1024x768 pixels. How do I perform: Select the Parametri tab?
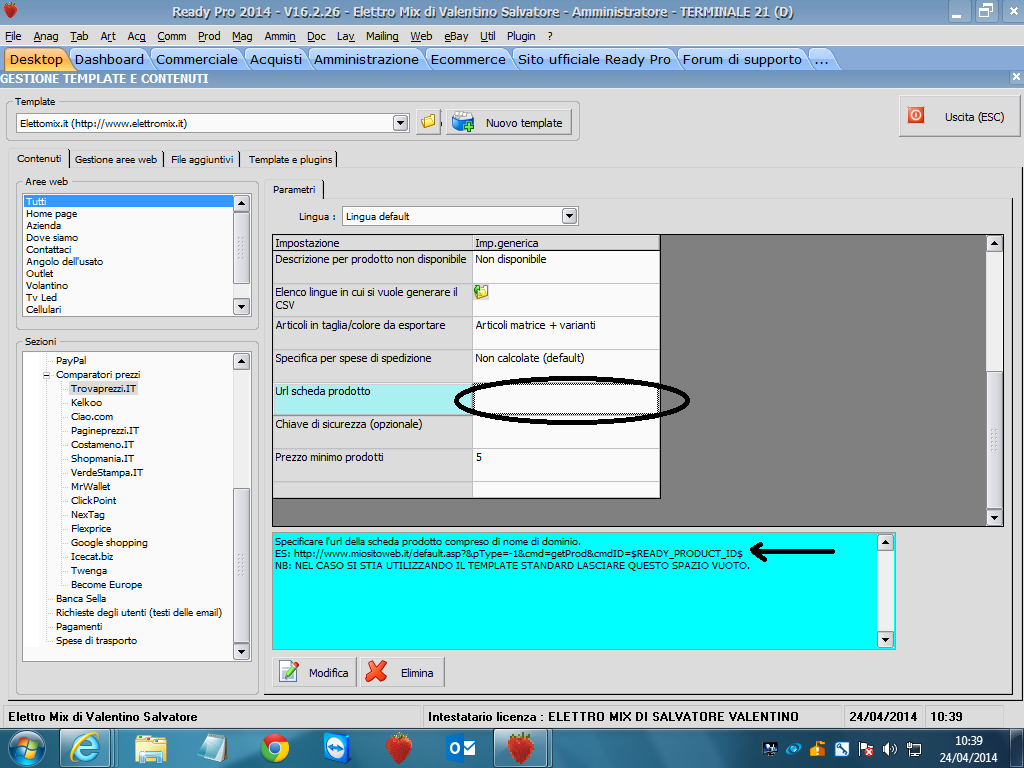tap(294, 189)
